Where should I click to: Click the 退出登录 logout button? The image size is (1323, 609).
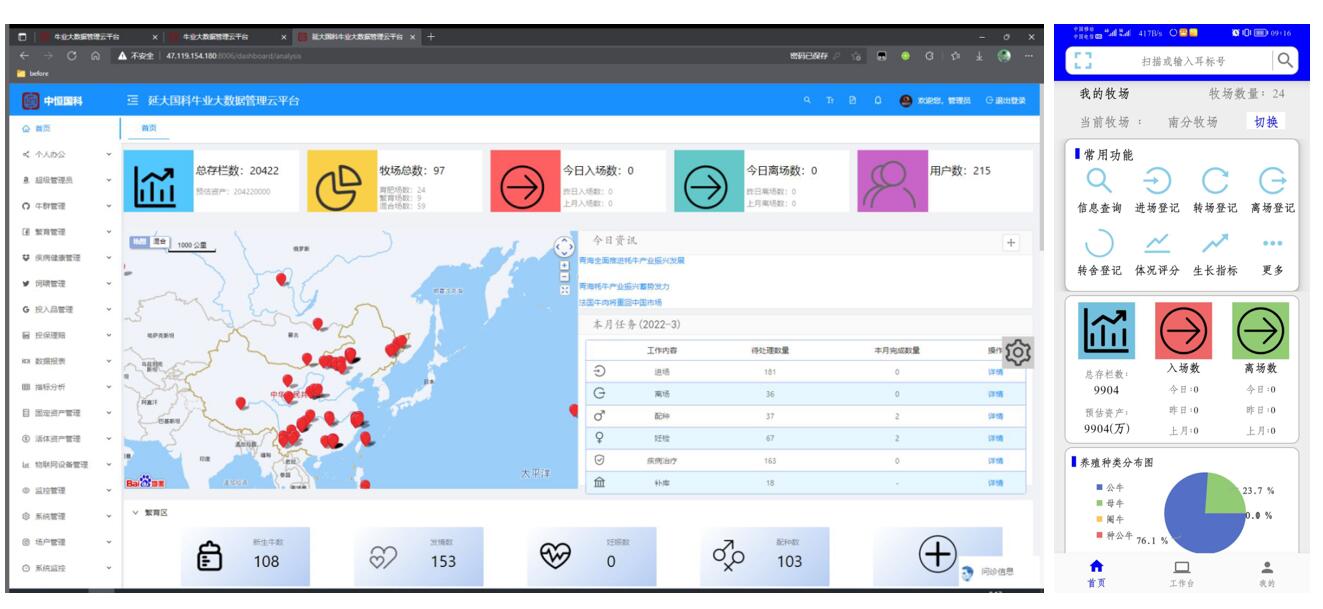1005,100
